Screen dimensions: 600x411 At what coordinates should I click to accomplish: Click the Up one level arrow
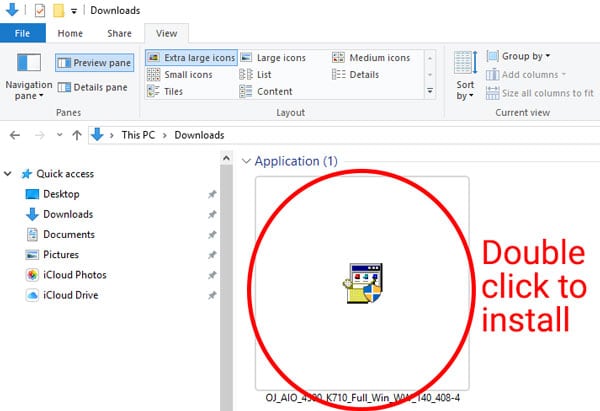(x=73, y=135)
